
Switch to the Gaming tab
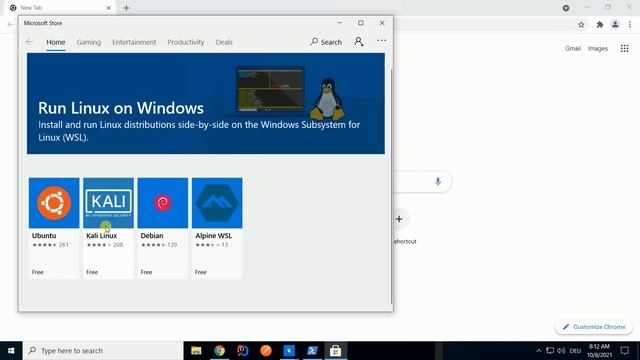pyautogui.click(x=89, y=42)
